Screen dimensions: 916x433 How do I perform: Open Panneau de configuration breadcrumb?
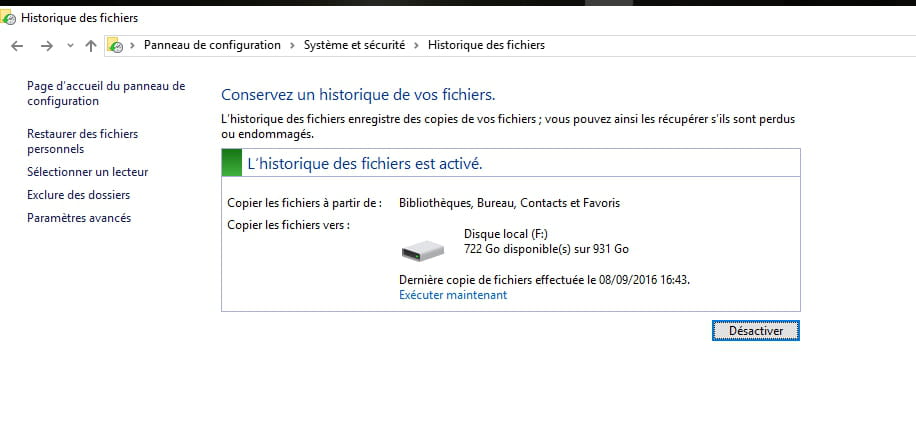[212, 45]
